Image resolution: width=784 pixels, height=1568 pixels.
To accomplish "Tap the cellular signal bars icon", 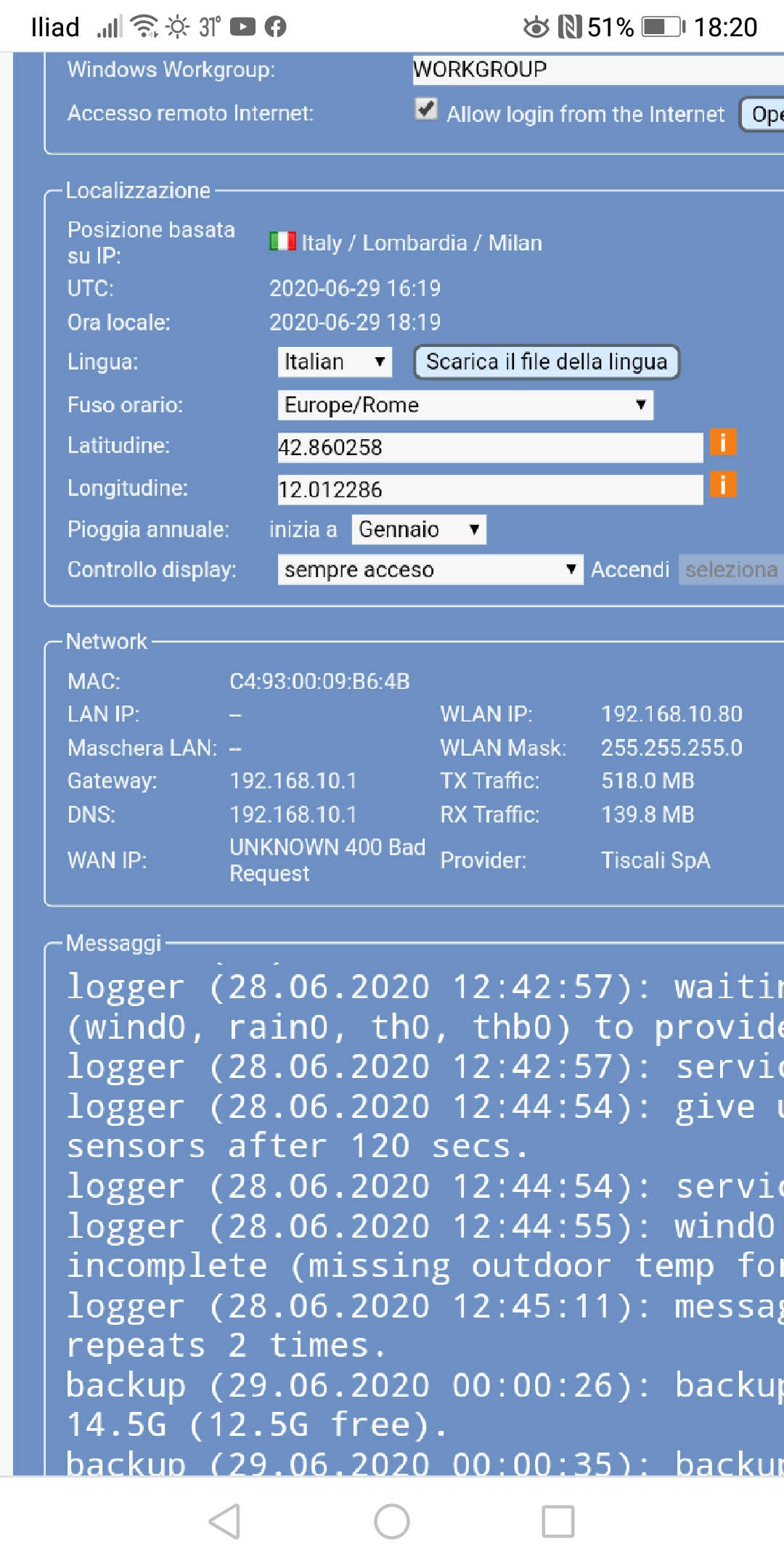I will click(x=109, y=28).
